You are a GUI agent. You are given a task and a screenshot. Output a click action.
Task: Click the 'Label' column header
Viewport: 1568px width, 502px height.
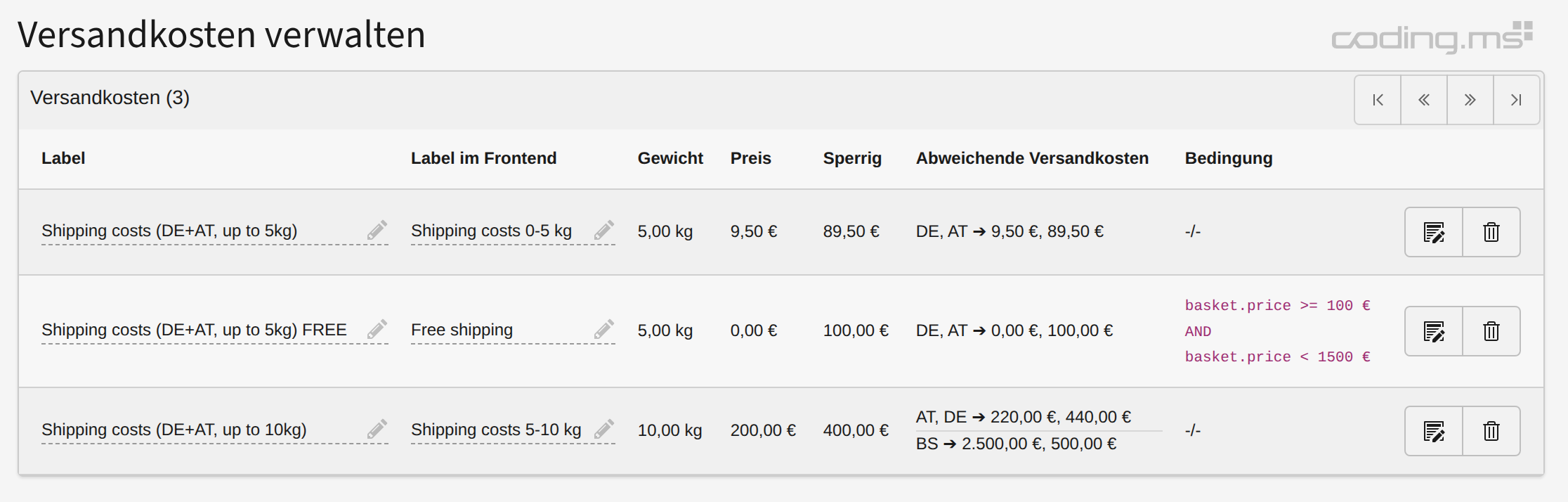pyautogui.click(x=63, y=158)
